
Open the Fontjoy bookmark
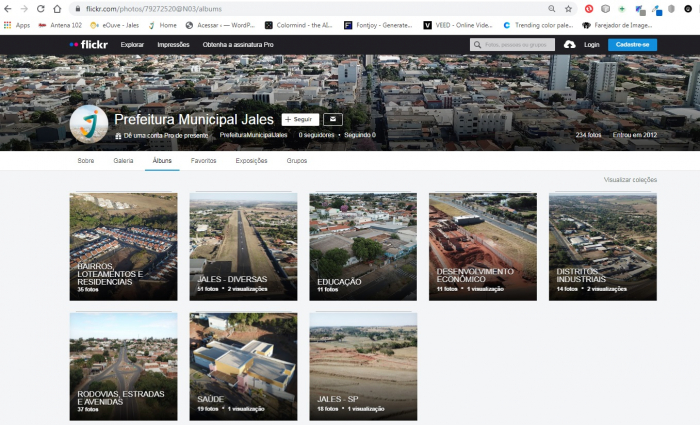pos(378,25)
